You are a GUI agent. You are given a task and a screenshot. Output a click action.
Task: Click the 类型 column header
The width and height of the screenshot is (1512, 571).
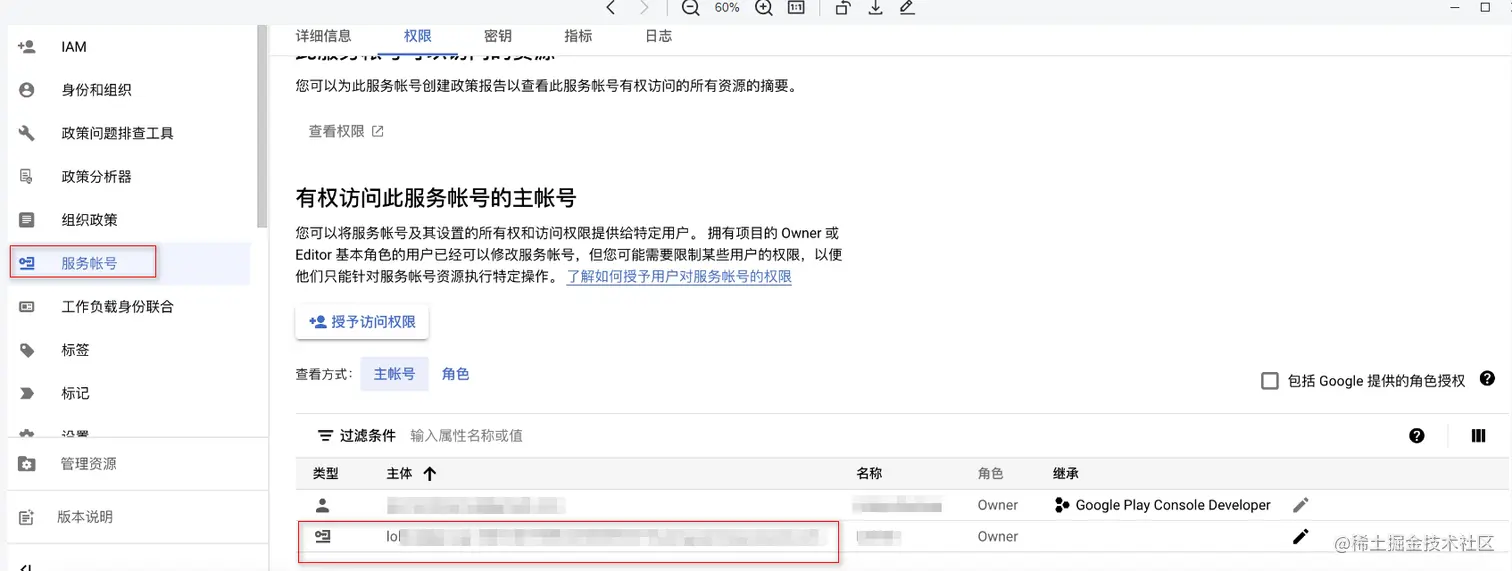tap(326, 474)
